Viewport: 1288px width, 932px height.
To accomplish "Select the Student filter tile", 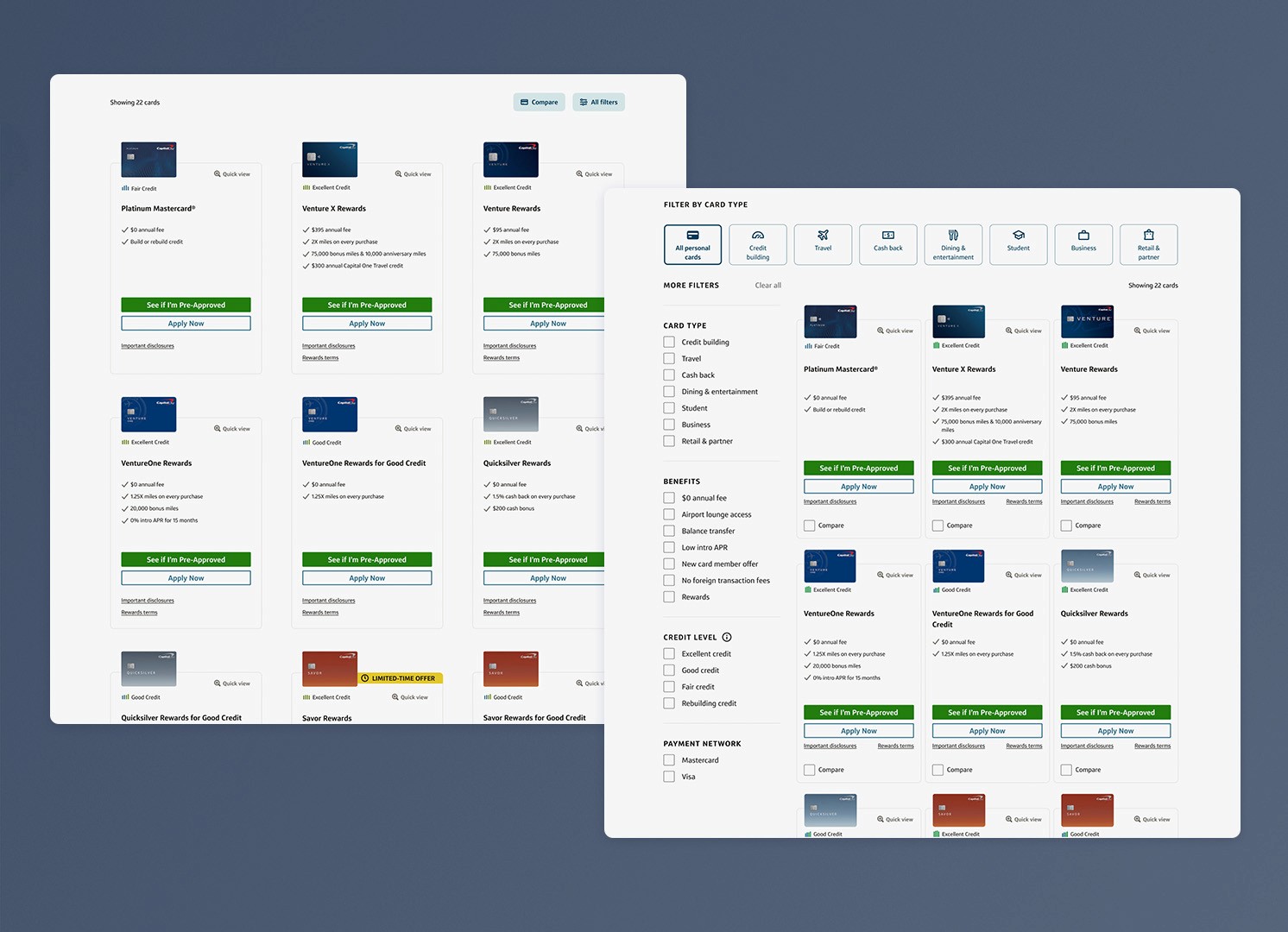I will [1019, 244].
